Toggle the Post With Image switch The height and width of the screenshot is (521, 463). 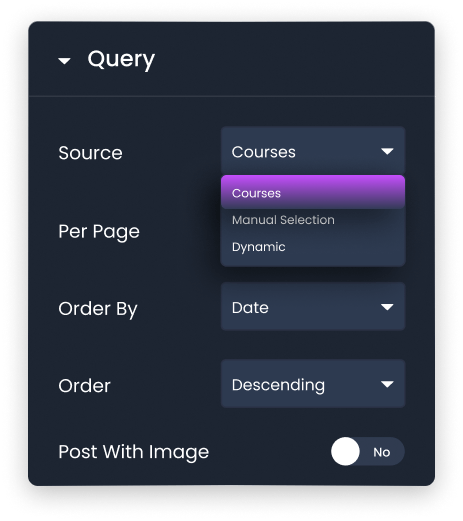point(368,451)
